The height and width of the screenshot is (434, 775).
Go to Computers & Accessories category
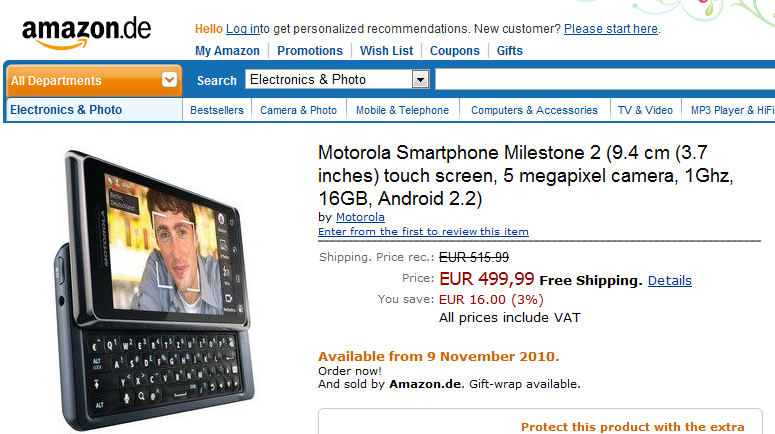pyautogui.click(x=534, y=110)
